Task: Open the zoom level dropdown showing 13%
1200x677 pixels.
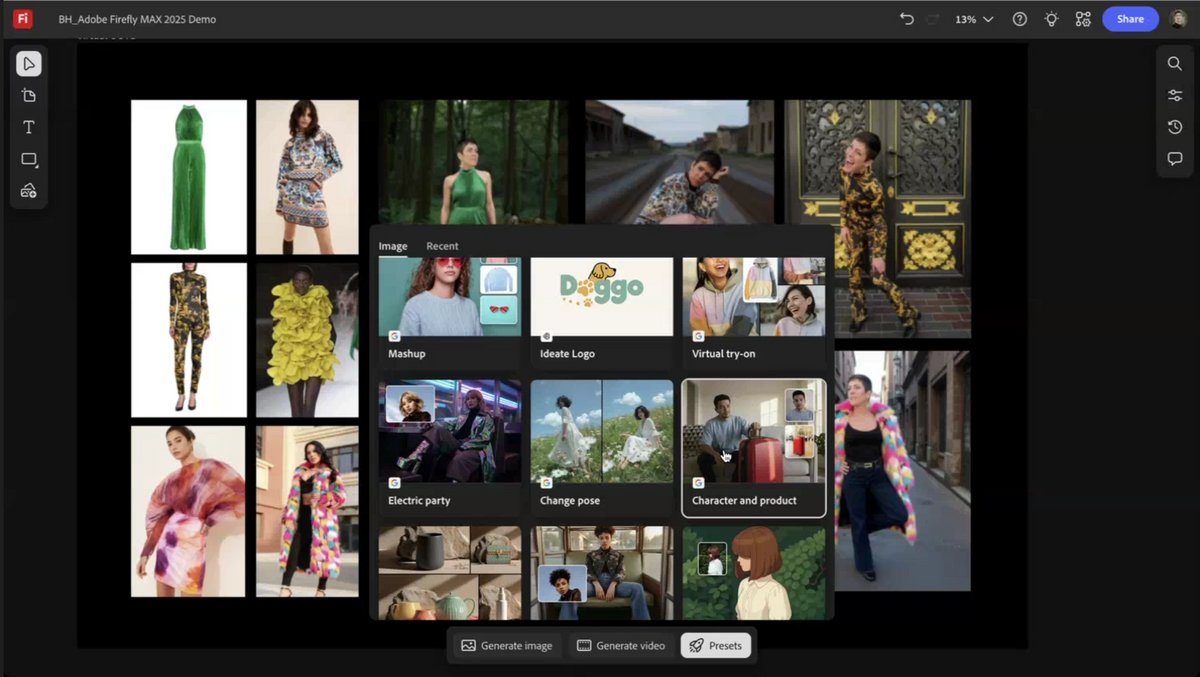Action: pos(972,18)
